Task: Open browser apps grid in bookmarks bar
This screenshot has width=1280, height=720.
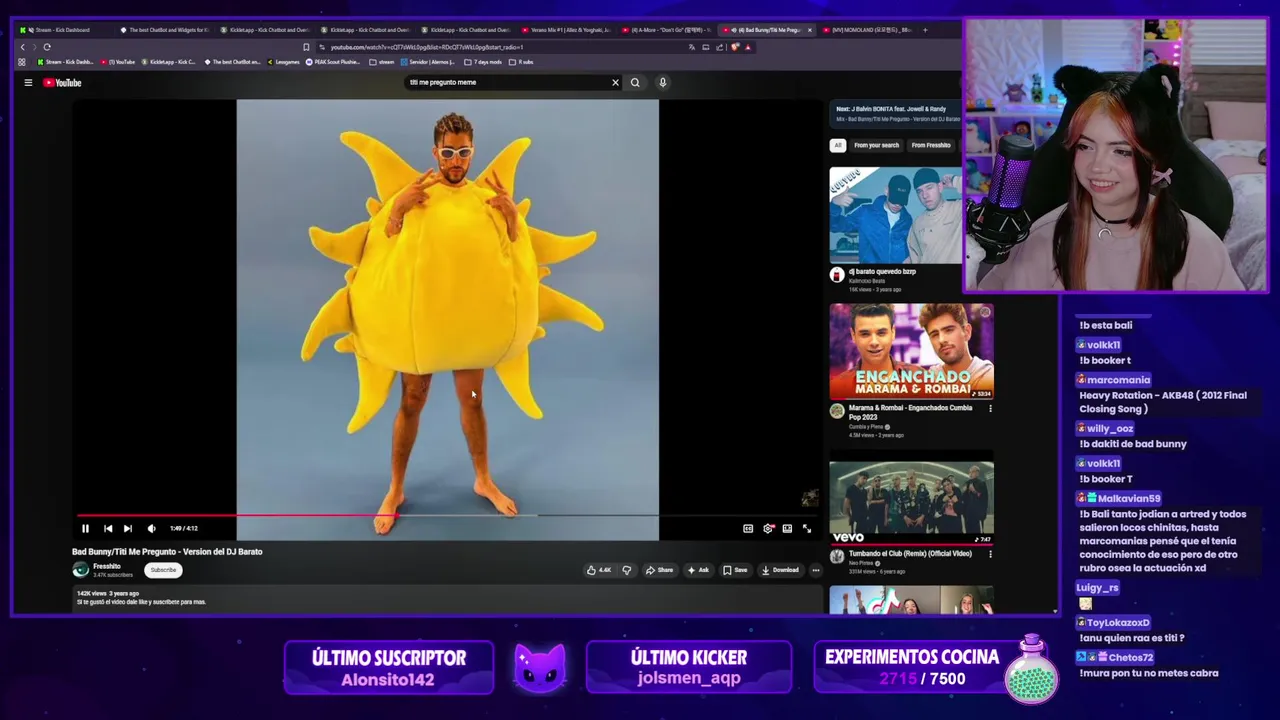Action: pyautogui.click(x=22, y=62)
